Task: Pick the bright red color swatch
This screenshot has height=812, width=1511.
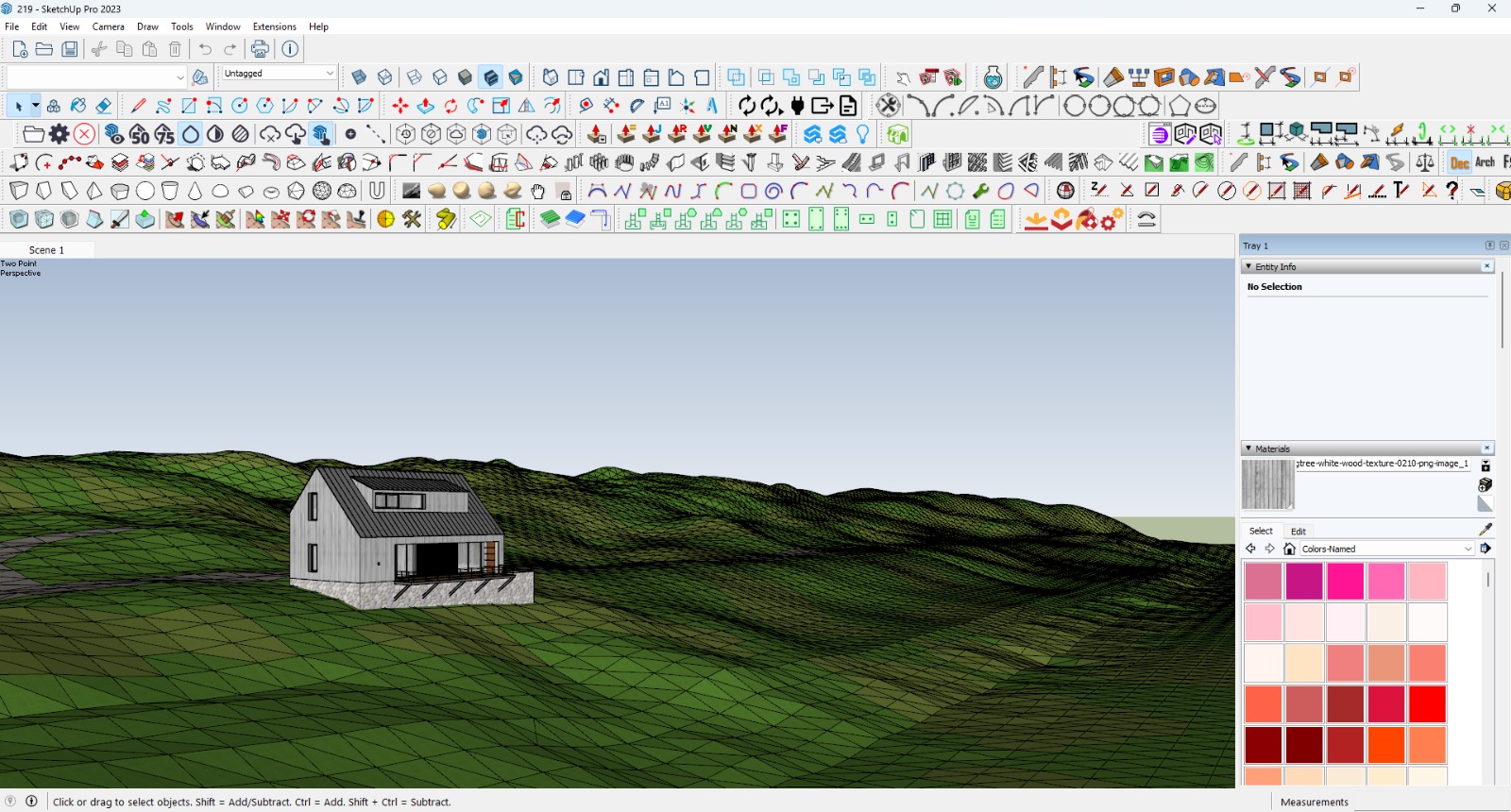Action: [1427, 704]
